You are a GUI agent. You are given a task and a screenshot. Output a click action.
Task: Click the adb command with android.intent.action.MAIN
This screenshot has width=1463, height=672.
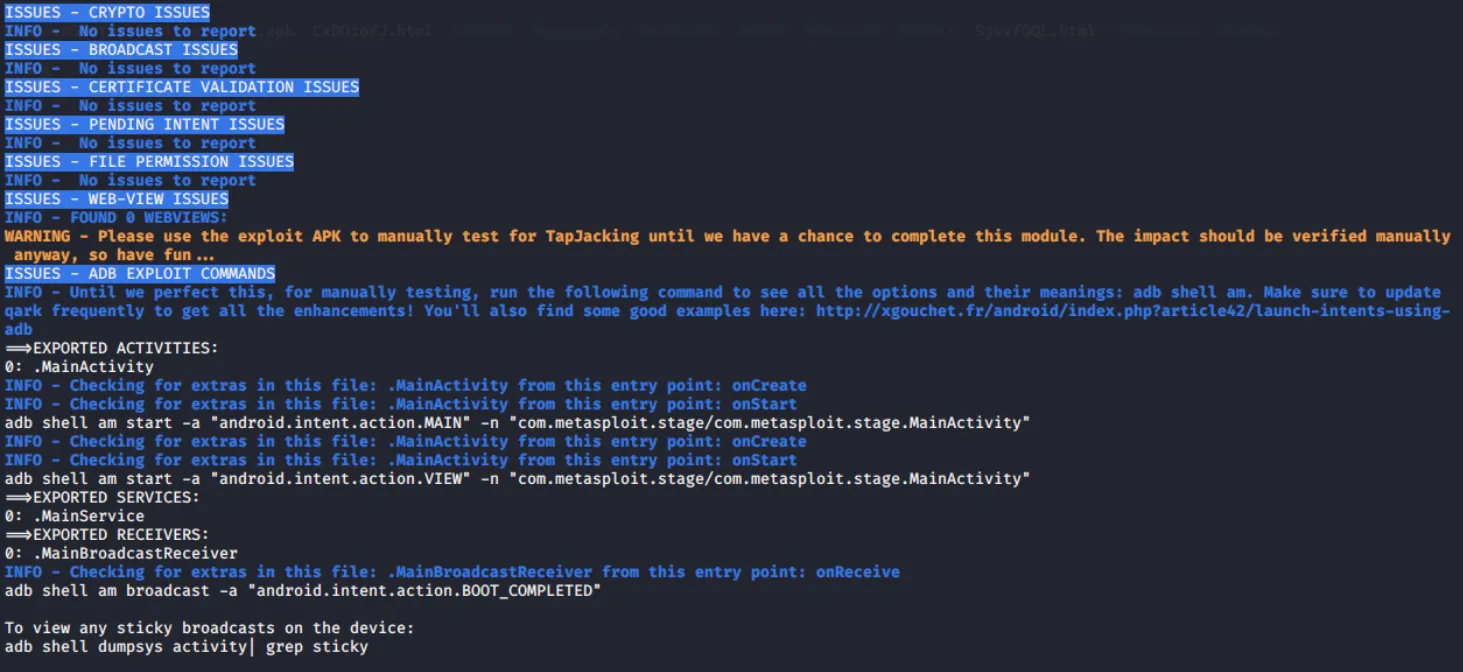(x=517, y=423)
